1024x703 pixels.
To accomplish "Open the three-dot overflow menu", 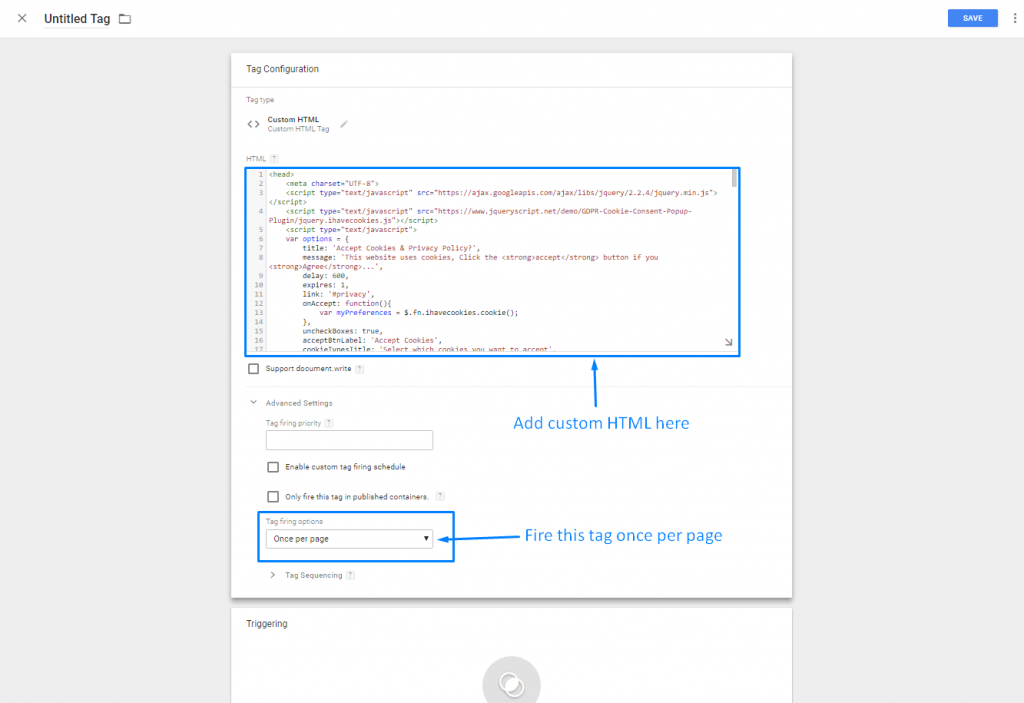I will pyautogui.click(x=1014, y=18).
